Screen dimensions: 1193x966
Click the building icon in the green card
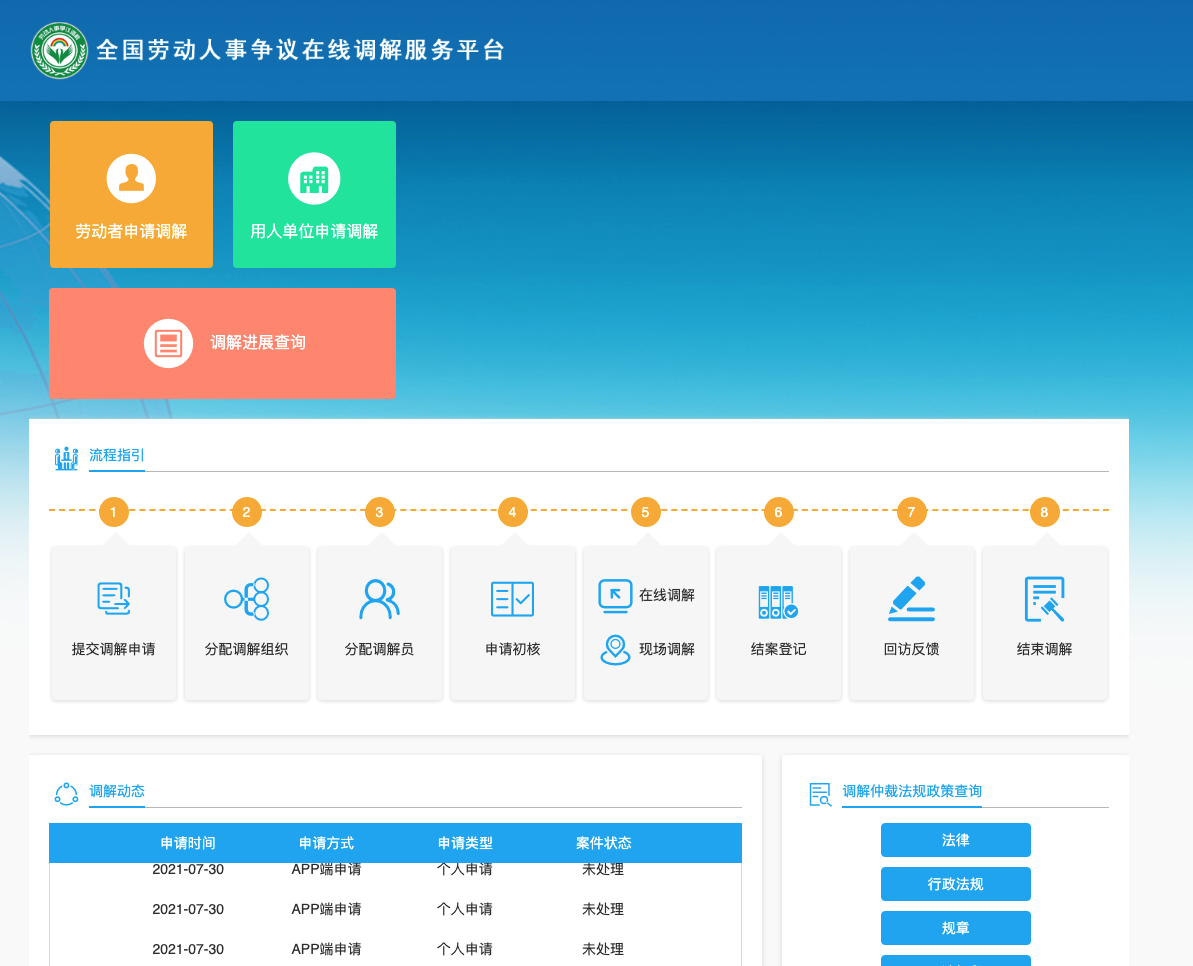[314, 179]
